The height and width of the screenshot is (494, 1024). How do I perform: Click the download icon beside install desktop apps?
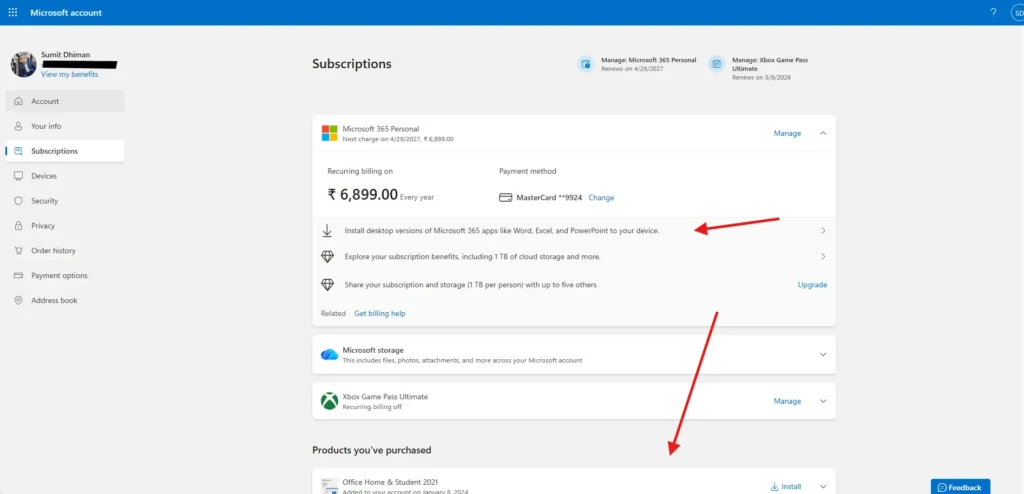(327, 230)
